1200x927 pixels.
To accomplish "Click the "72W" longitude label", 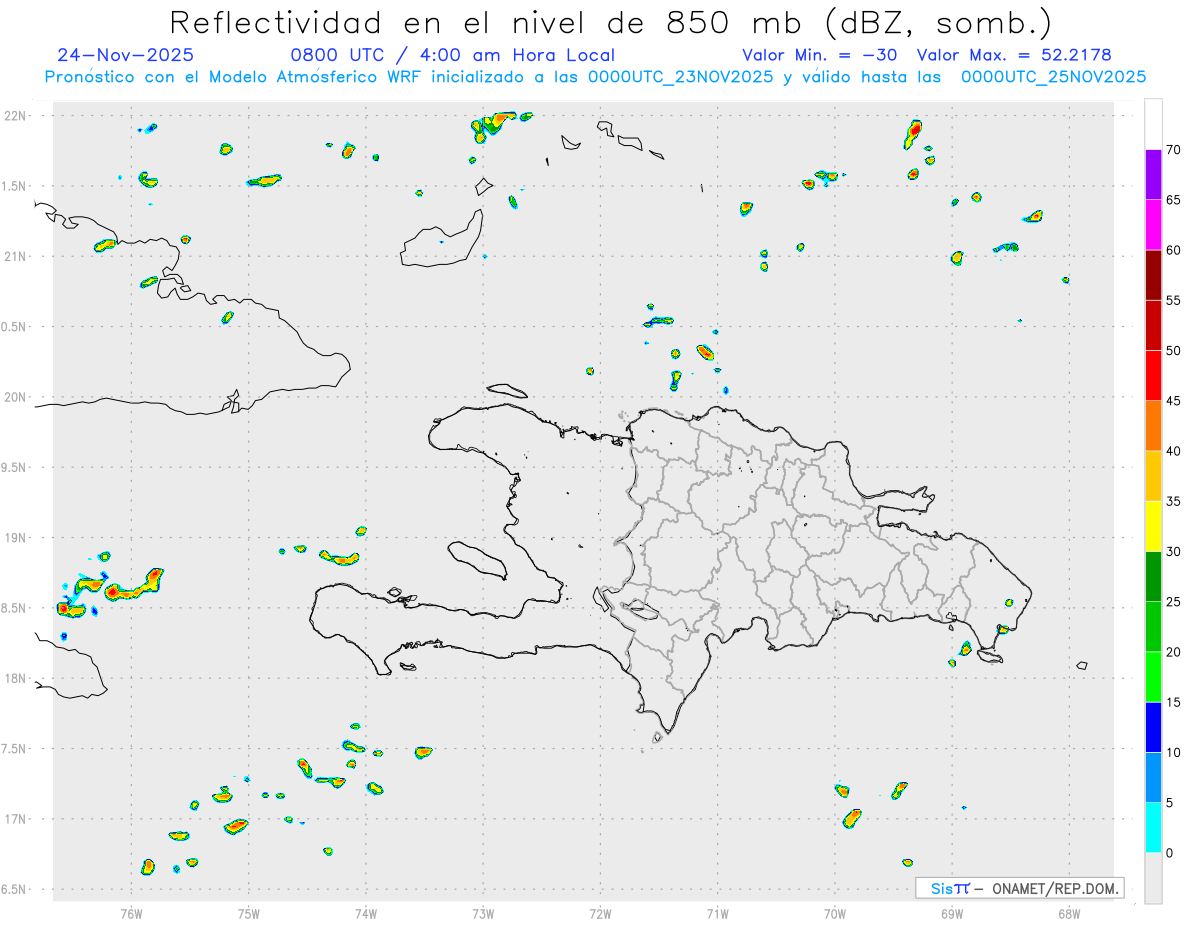I will click(600, 913).
